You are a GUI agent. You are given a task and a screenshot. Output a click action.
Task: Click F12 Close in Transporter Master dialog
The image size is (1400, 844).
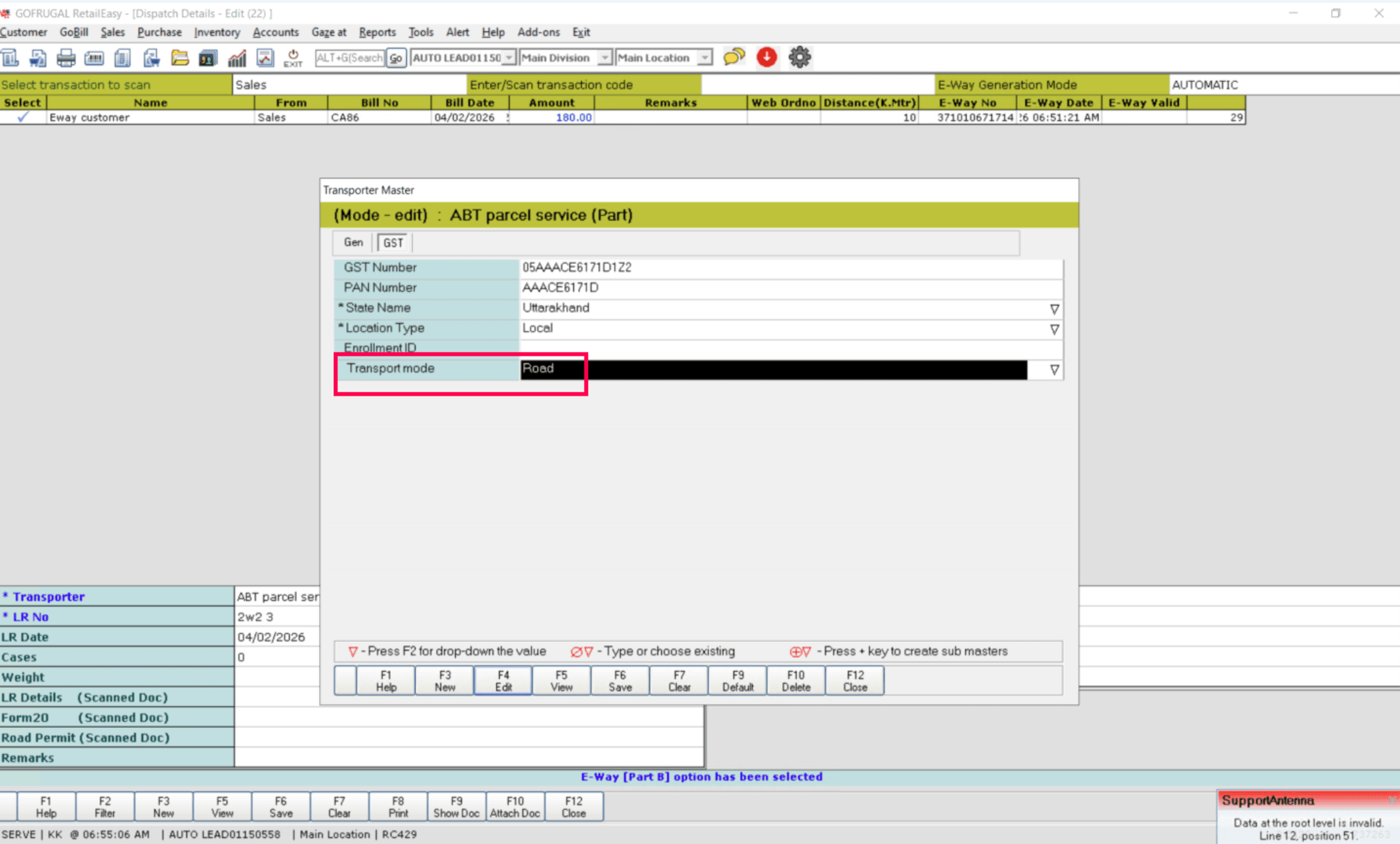pyautogui.click(x=854, y=681)
